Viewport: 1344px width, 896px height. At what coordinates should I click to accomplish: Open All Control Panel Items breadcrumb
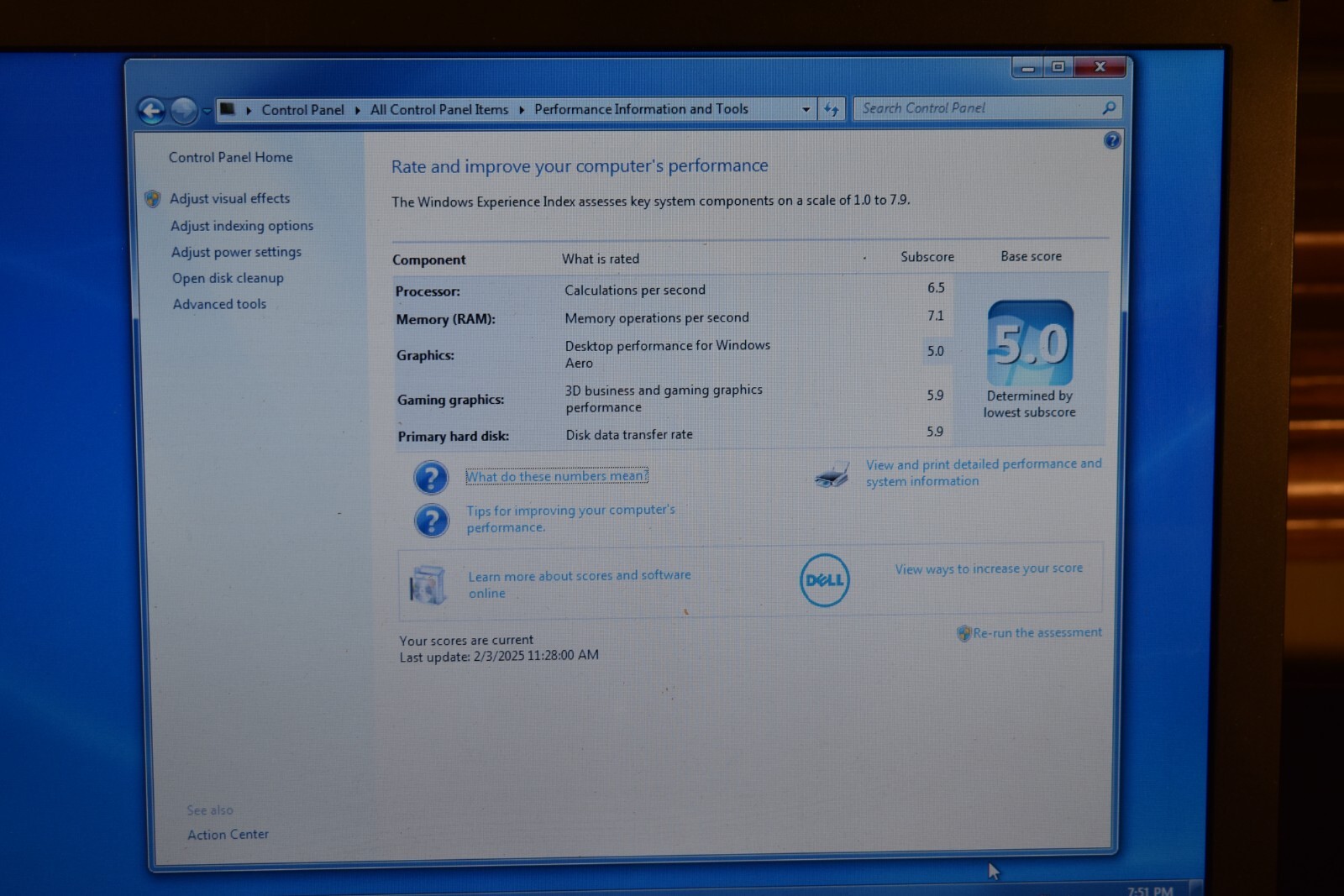pyautogui.click(x=439, y=110)
